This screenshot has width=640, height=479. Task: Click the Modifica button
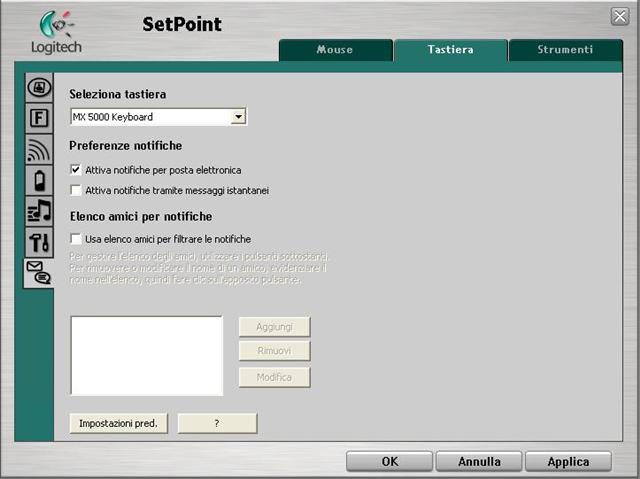274,377
